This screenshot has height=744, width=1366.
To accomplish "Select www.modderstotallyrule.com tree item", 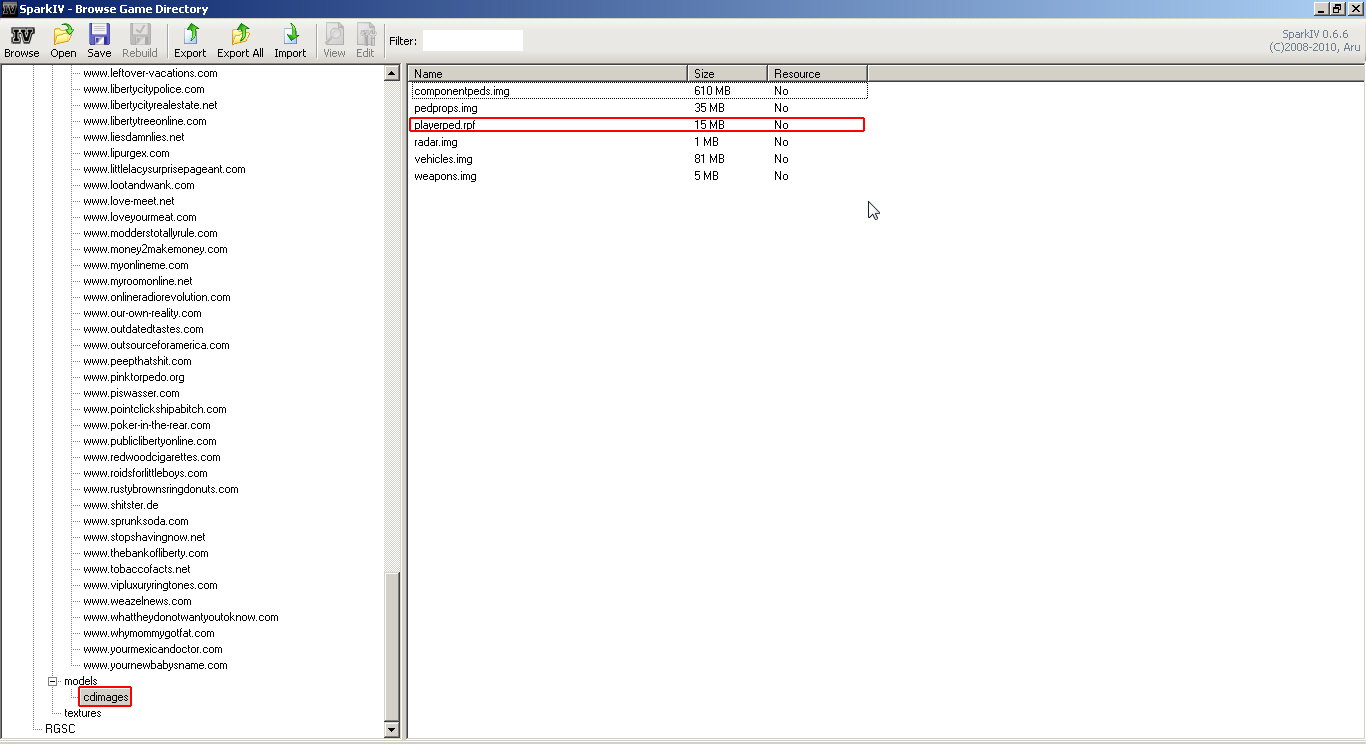I will [x=150, y=233].
